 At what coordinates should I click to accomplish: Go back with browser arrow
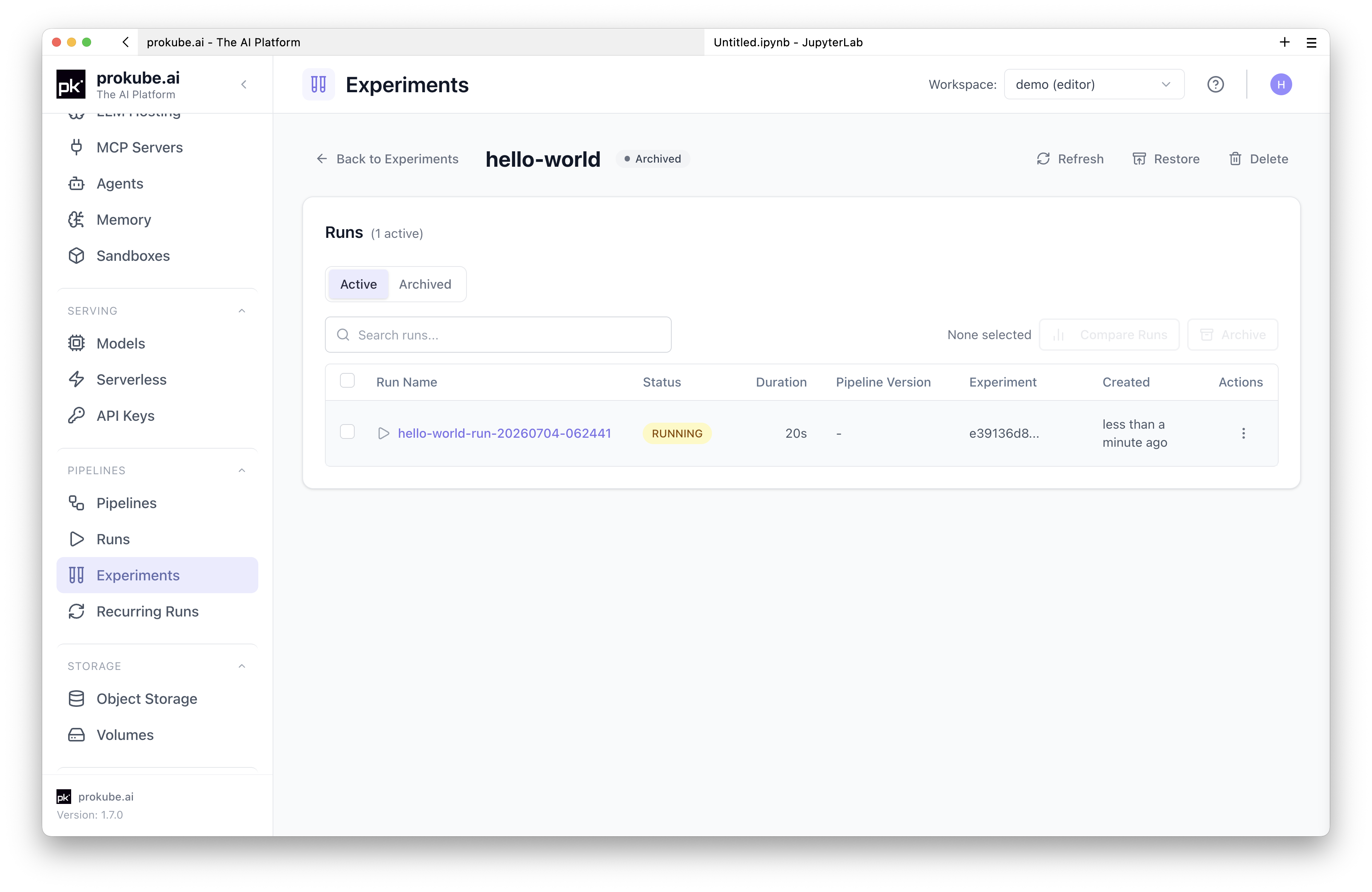(125, 43)
